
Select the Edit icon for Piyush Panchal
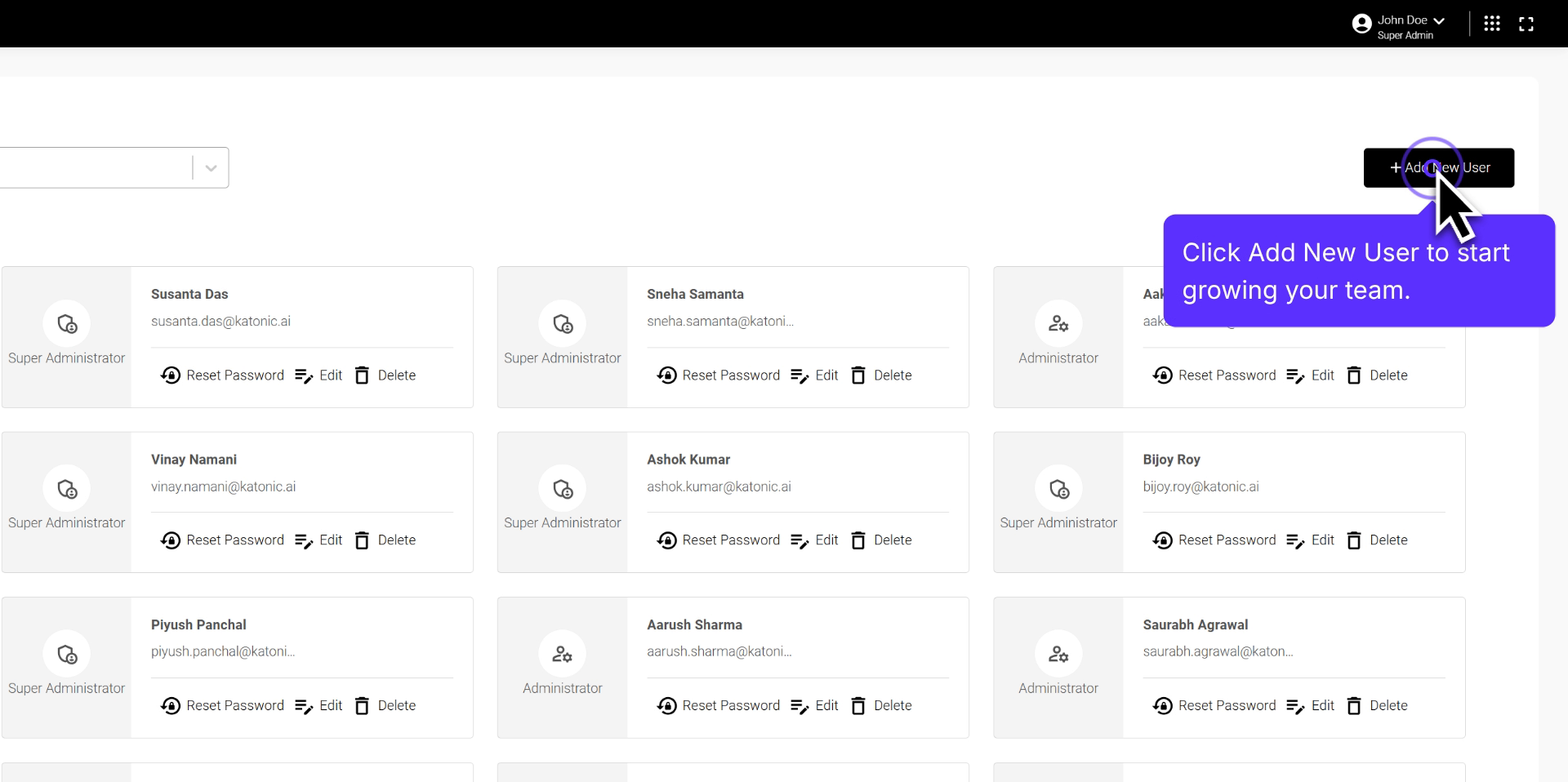(x=305, y=706)
